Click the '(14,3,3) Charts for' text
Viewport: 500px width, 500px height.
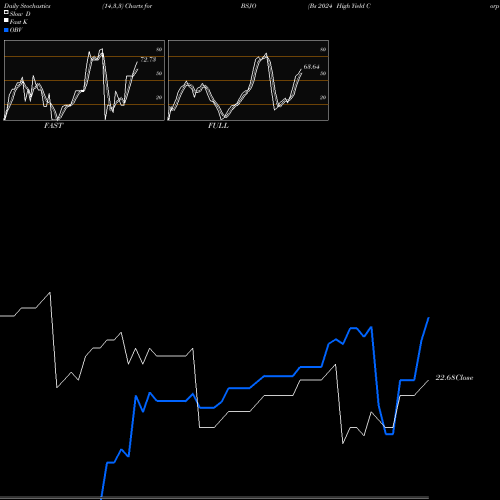click(x=127, y=6)
